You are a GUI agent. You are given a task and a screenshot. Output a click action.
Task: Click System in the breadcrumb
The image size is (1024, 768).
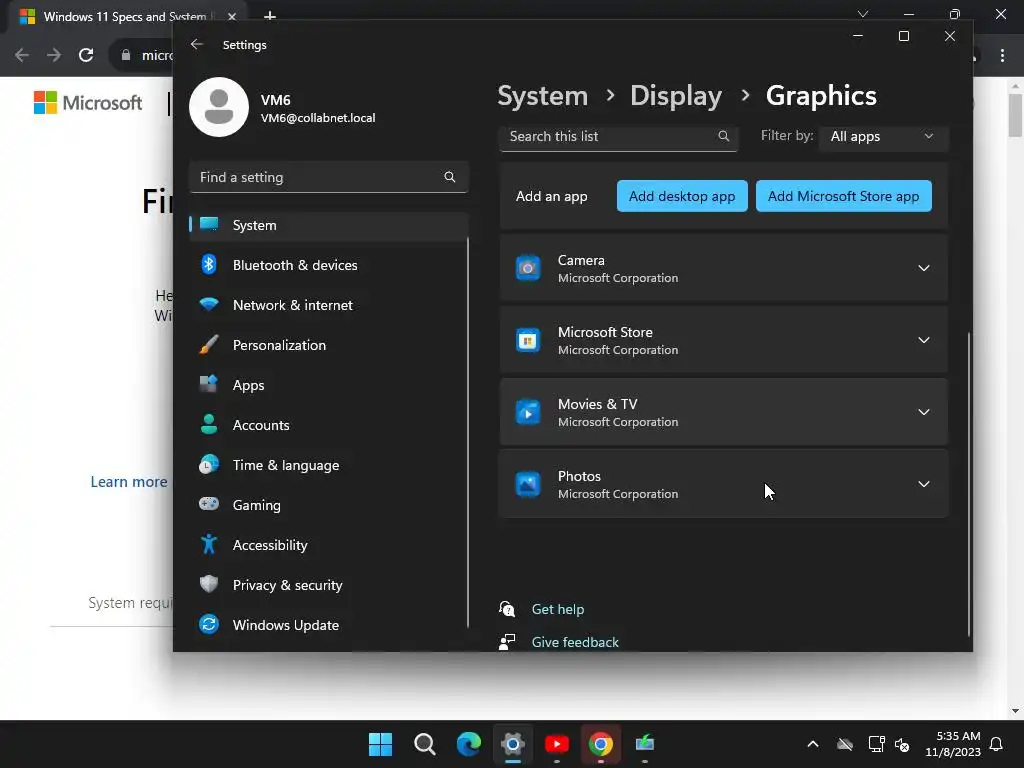tap(543, 96)
